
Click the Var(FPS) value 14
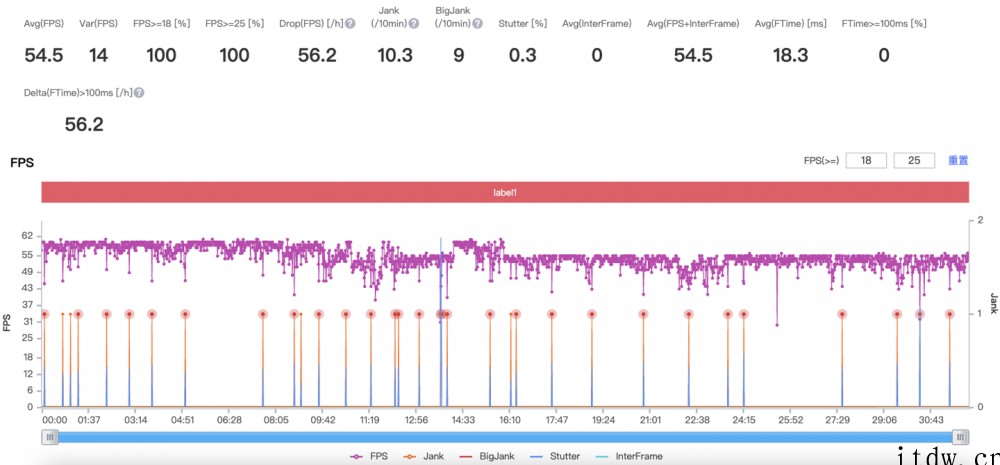pyautogui.click(x=98, y=55)
